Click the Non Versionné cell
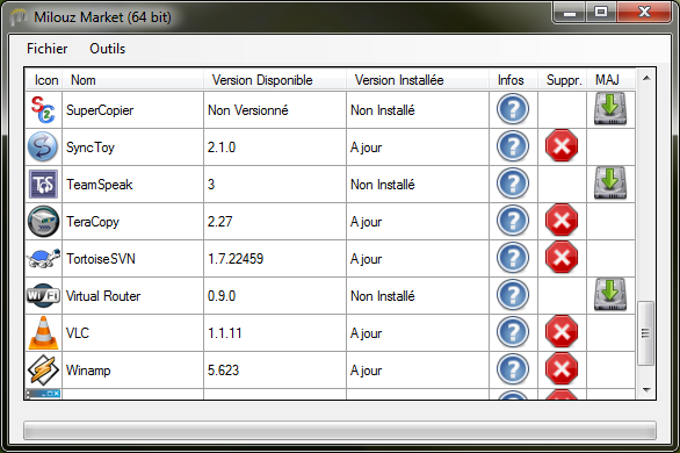This screenshot has height=453, width=680. tap(275, 110)
